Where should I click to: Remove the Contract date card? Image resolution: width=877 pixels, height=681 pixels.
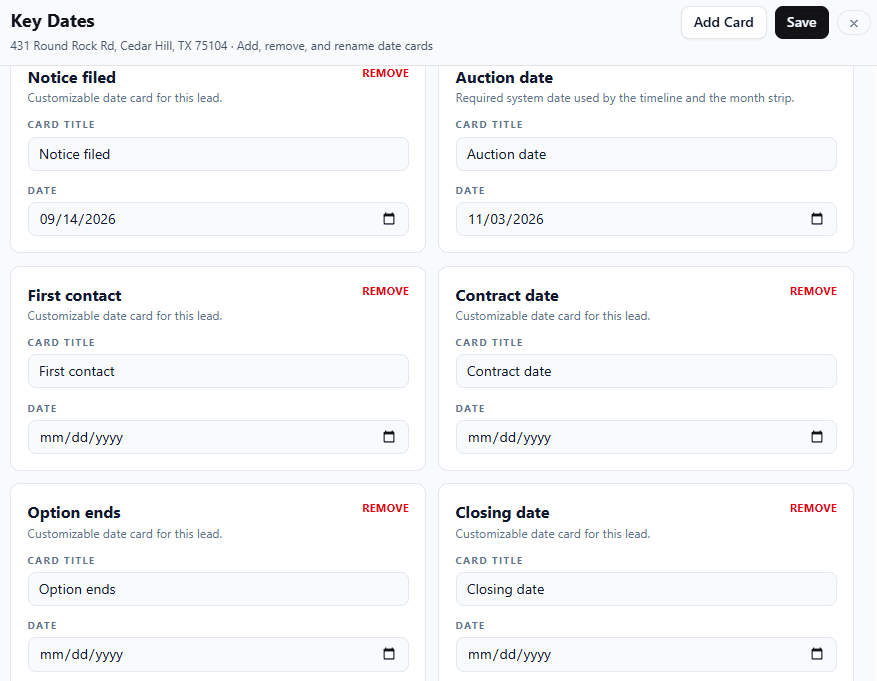coord(813,291)
